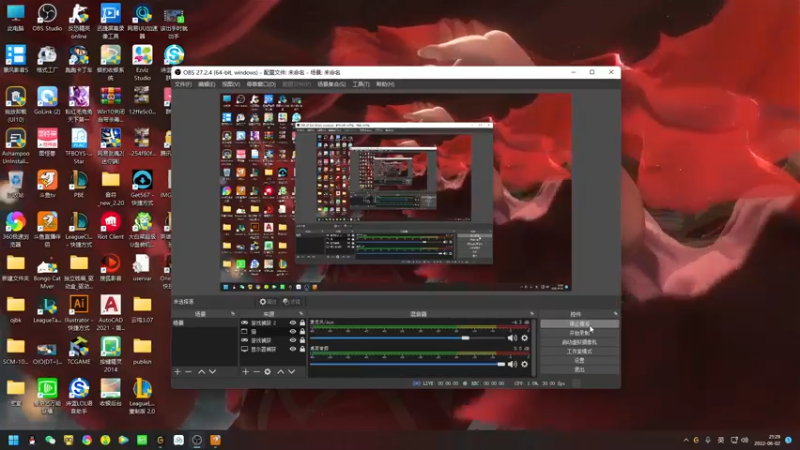This screenshot has height=450, width=800.
Task: Toggle lock on 游戏捕获 2 source
Action: (302, 322)
